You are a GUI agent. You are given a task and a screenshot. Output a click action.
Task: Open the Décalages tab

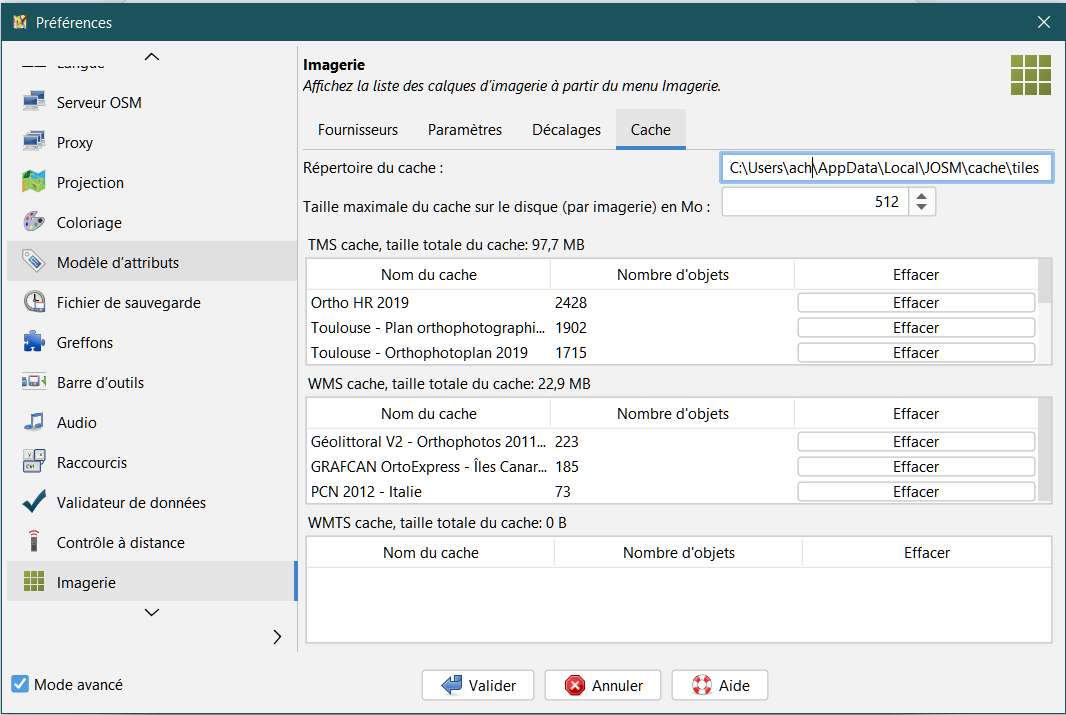point(566,130)
